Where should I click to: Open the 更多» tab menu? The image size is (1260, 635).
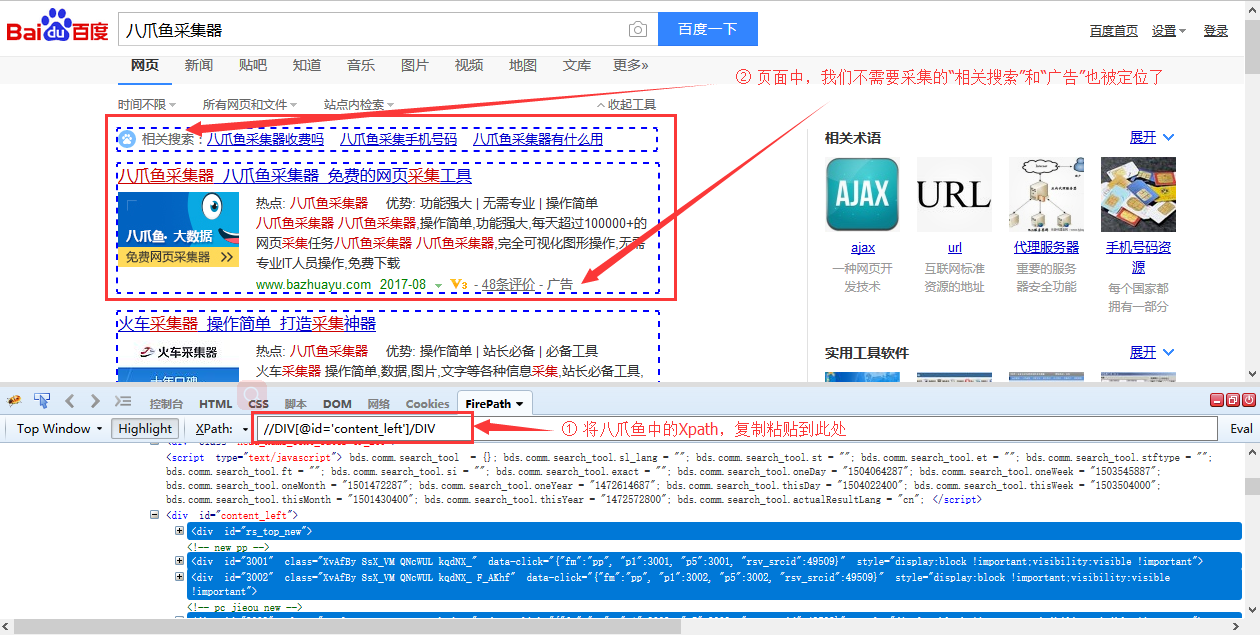[x=631, y=66]
